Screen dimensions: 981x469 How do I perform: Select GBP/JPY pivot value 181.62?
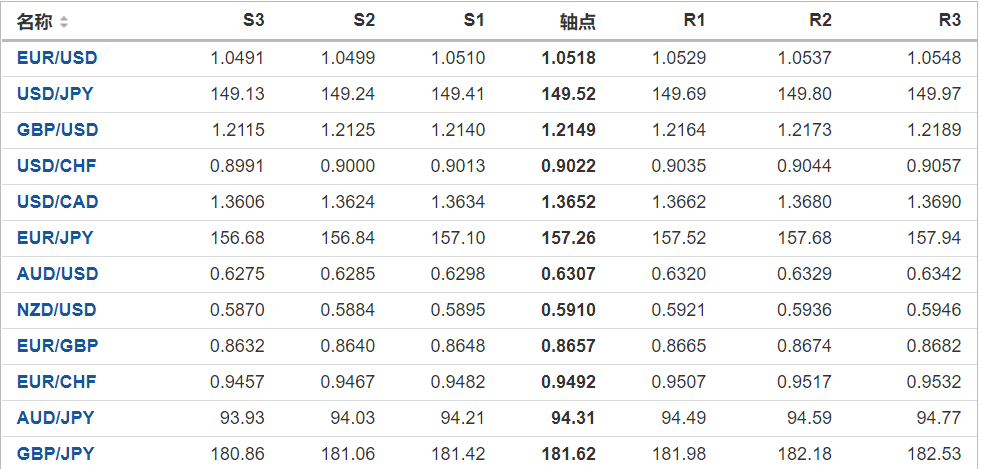click(x=568, y=454)
